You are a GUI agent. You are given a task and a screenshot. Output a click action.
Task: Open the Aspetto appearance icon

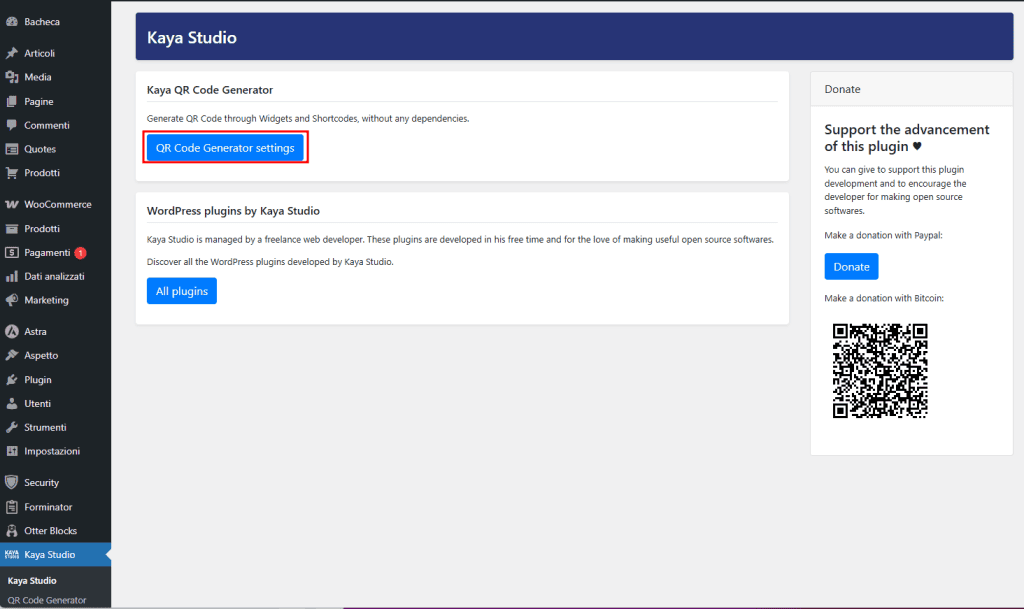click(x=14, y=355)
